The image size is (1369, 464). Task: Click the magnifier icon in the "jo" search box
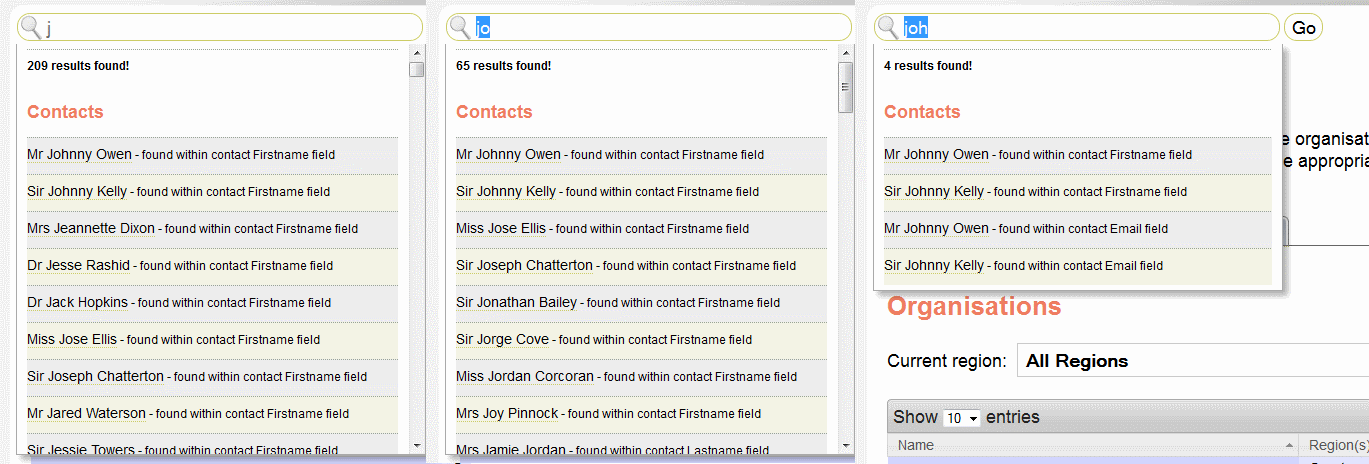(x=460, y=28)
